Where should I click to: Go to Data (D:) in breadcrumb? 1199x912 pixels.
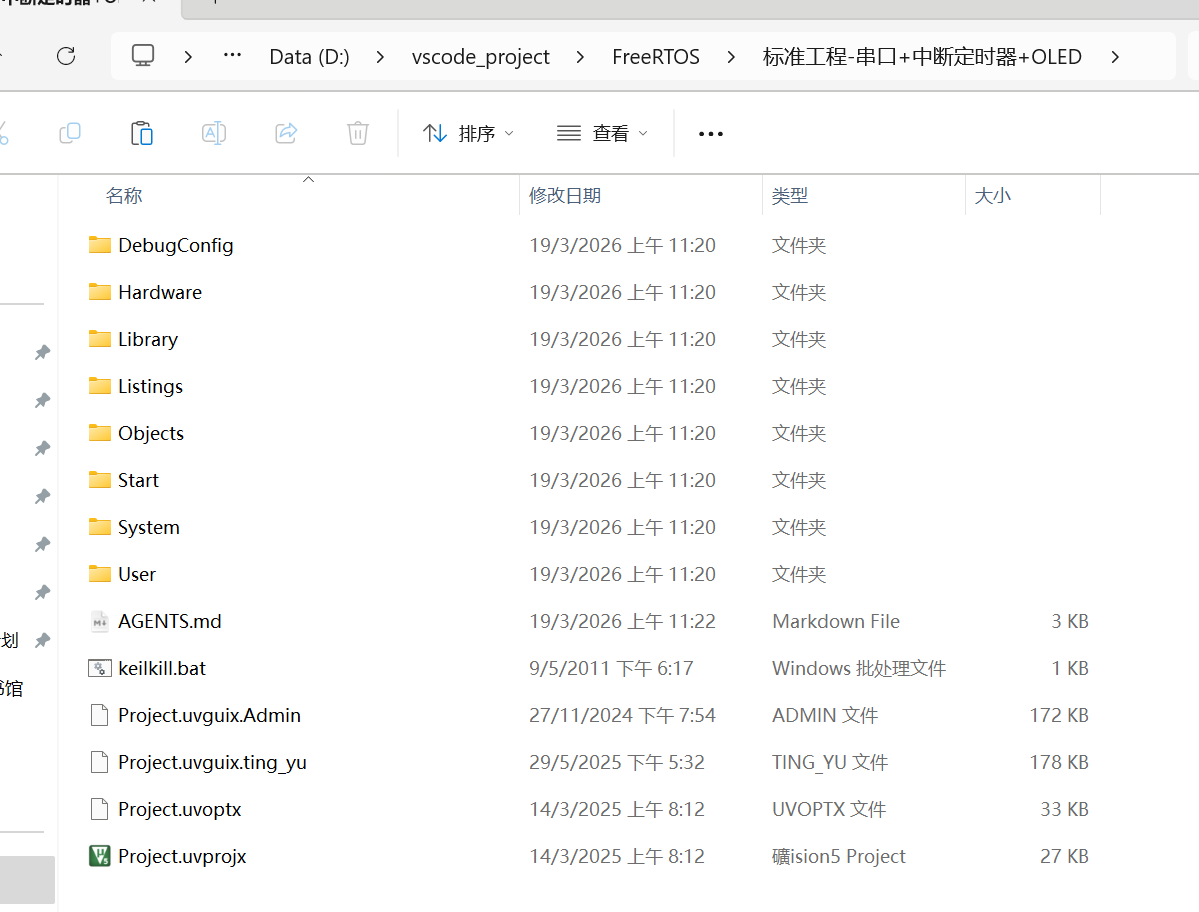click(309, 57)
